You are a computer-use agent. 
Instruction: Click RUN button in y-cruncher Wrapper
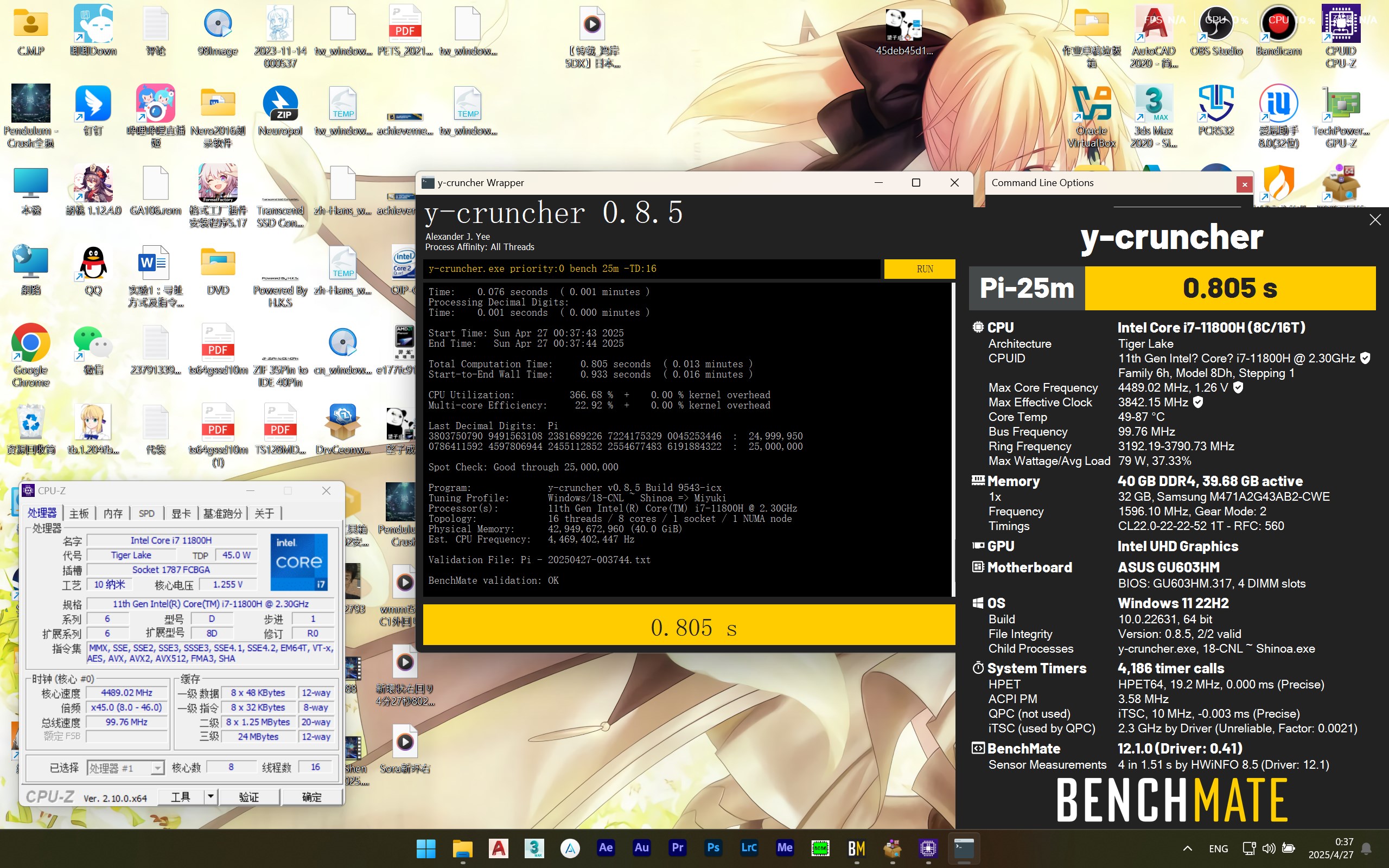click(x=920, y=269)
